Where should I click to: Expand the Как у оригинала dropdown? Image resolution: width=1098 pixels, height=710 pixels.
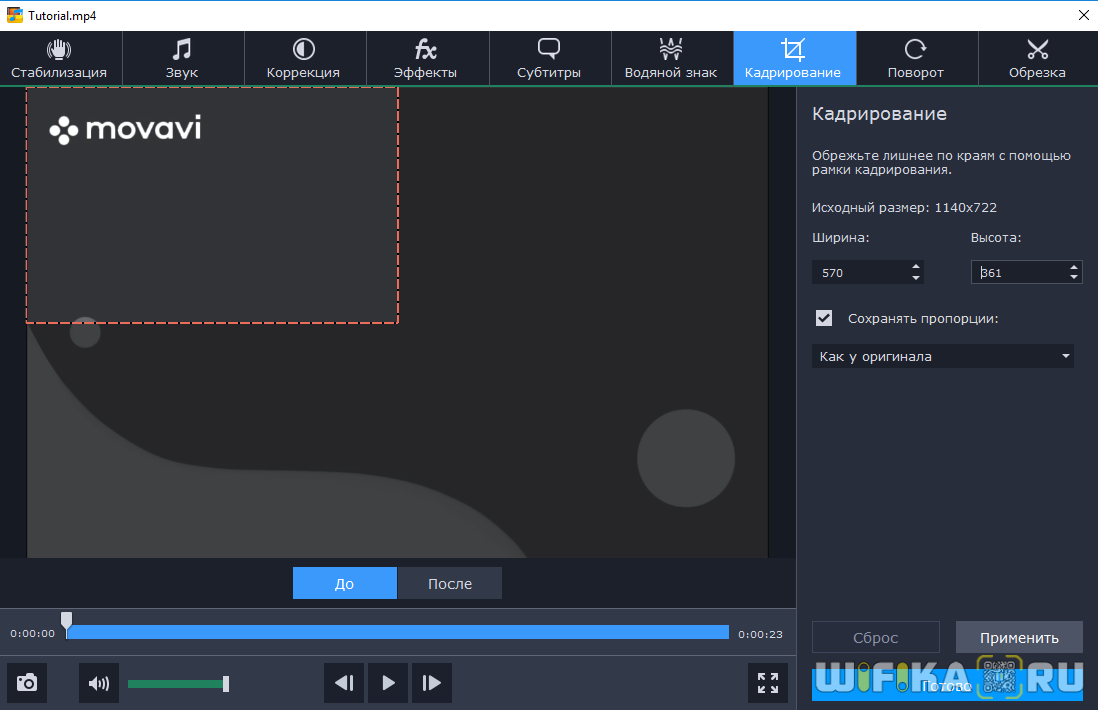[x=942, y=356]
